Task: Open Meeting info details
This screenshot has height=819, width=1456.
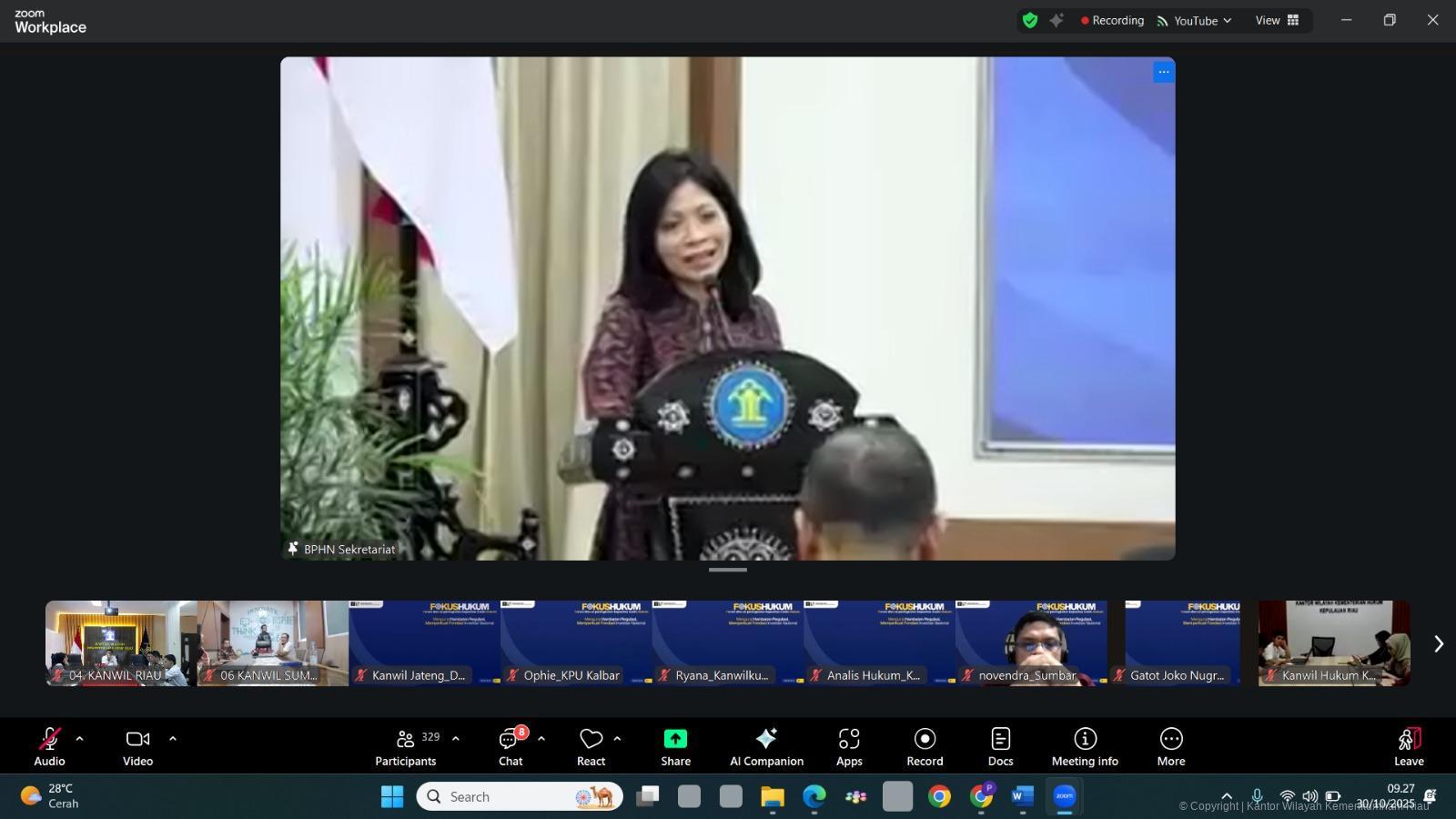Action: (x=1085, y=746)
